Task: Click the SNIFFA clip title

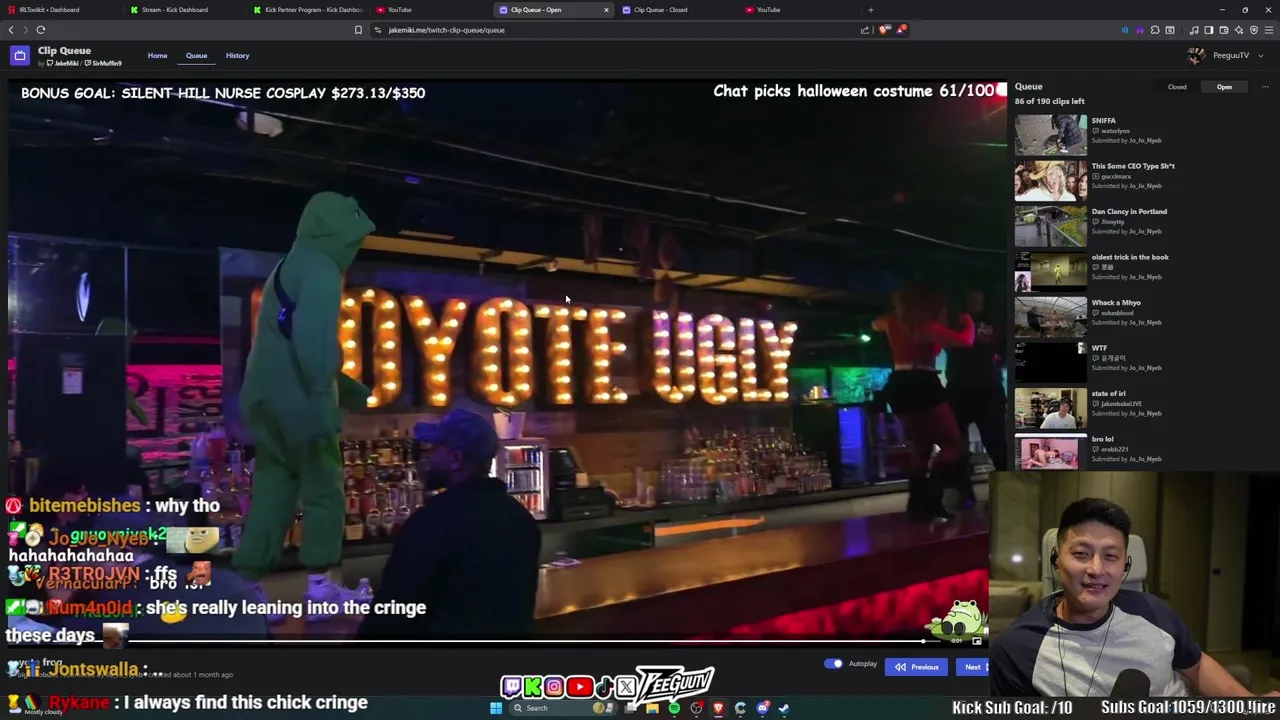Action: [x=1103, y=121]
